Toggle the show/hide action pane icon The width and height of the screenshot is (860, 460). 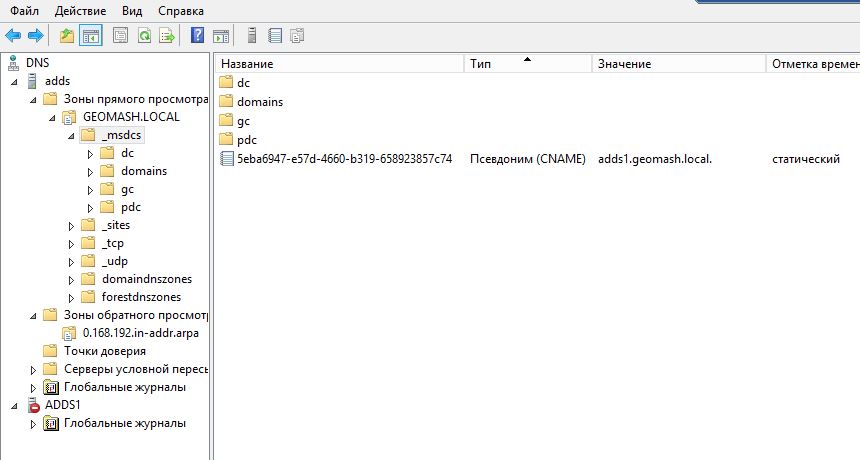click(x=221, y=36)
